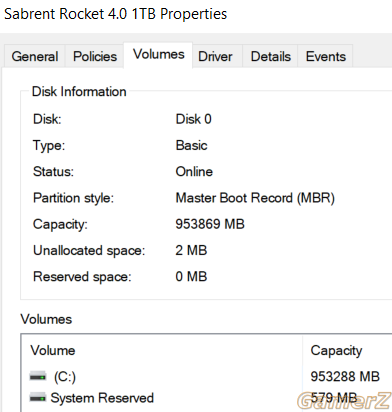The height and width of the screenshot is (412, 392).
Task: Click the 2 MB unallocated space value
Action: [x=191, y=250]
